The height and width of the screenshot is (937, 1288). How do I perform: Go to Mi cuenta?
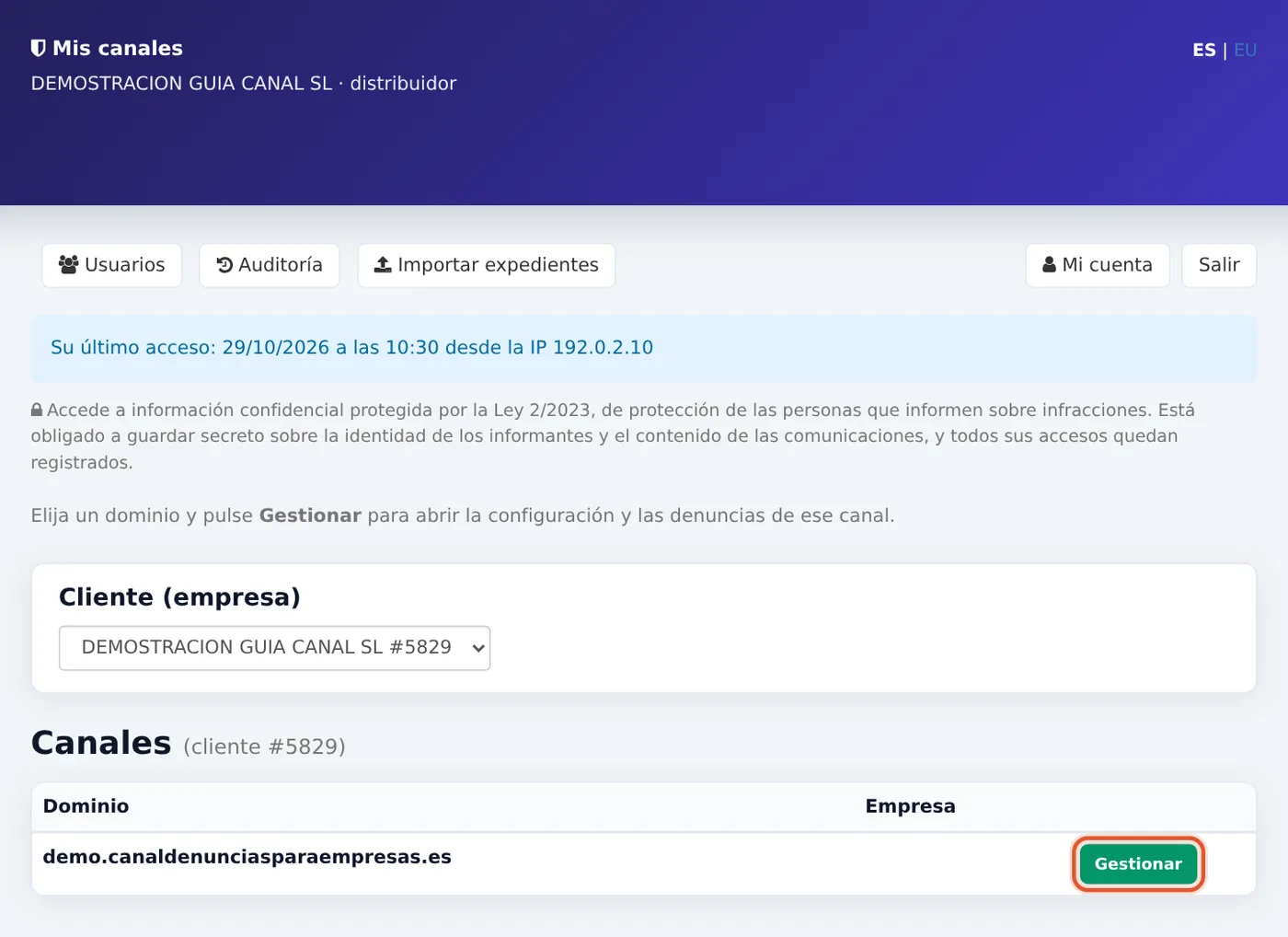coord(1098,265)
